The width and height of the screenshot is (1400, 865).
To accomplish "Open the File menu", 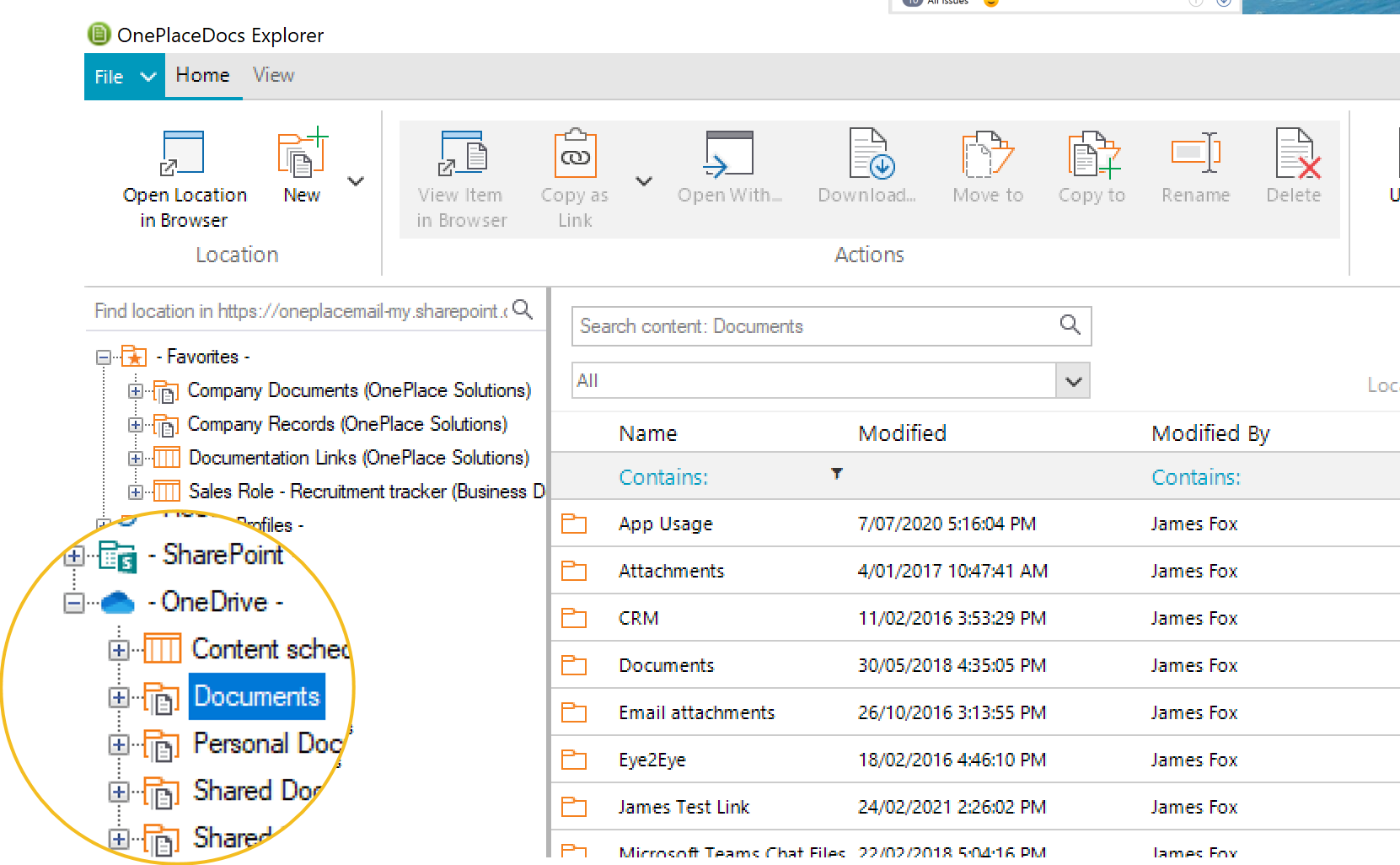I will point(125,77).
